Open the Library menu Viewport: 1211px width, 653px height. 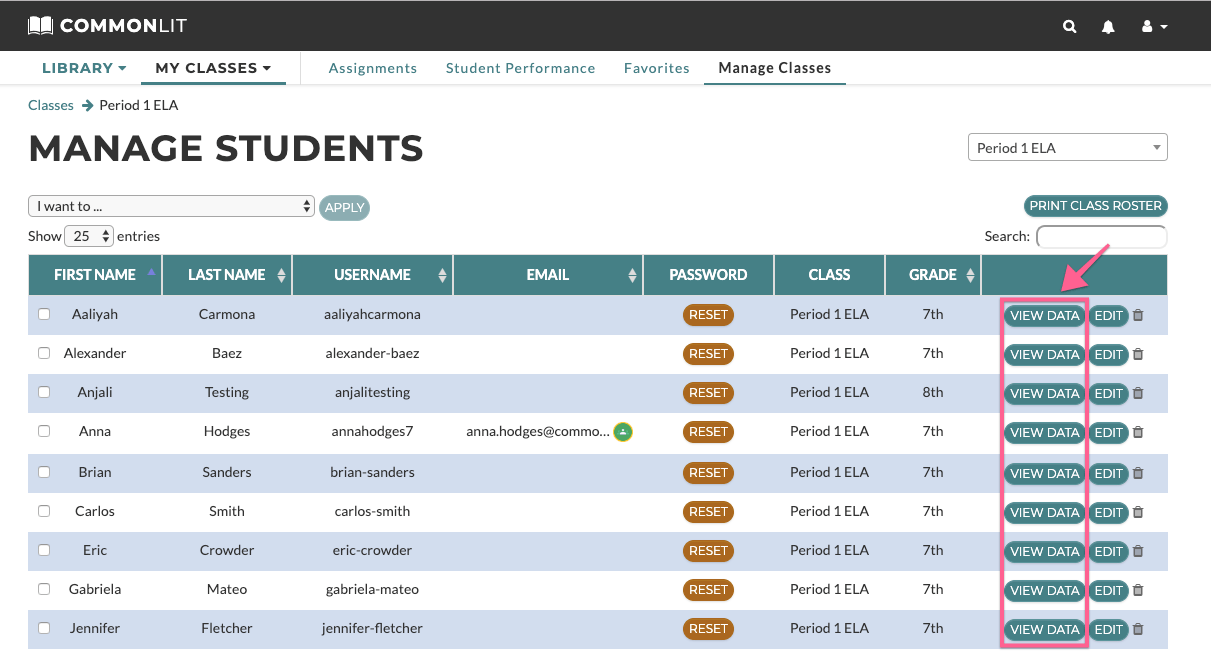pyautogui.click(x=84, y=68)
